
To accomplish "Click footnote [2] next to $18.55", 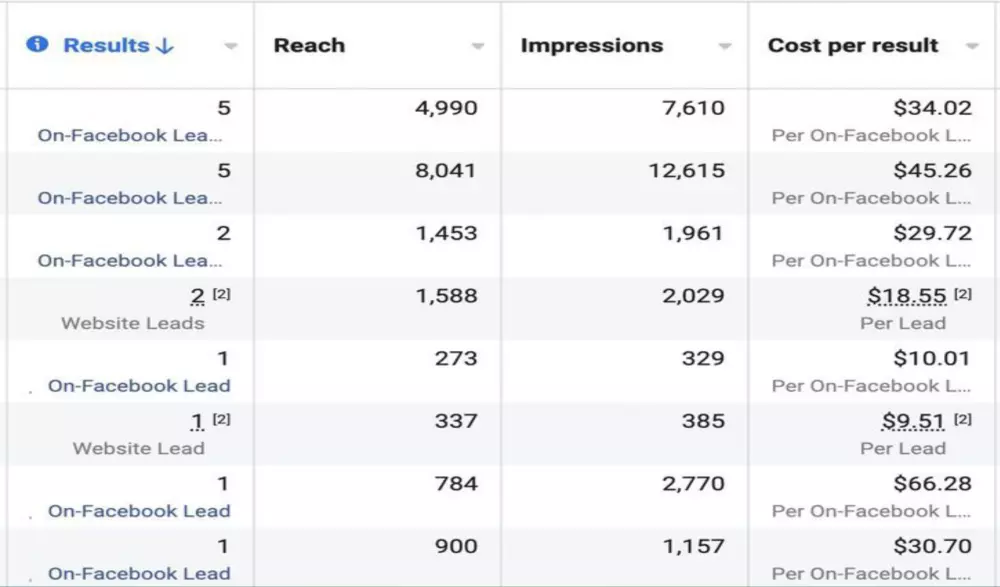I will [x=963, y=295].
